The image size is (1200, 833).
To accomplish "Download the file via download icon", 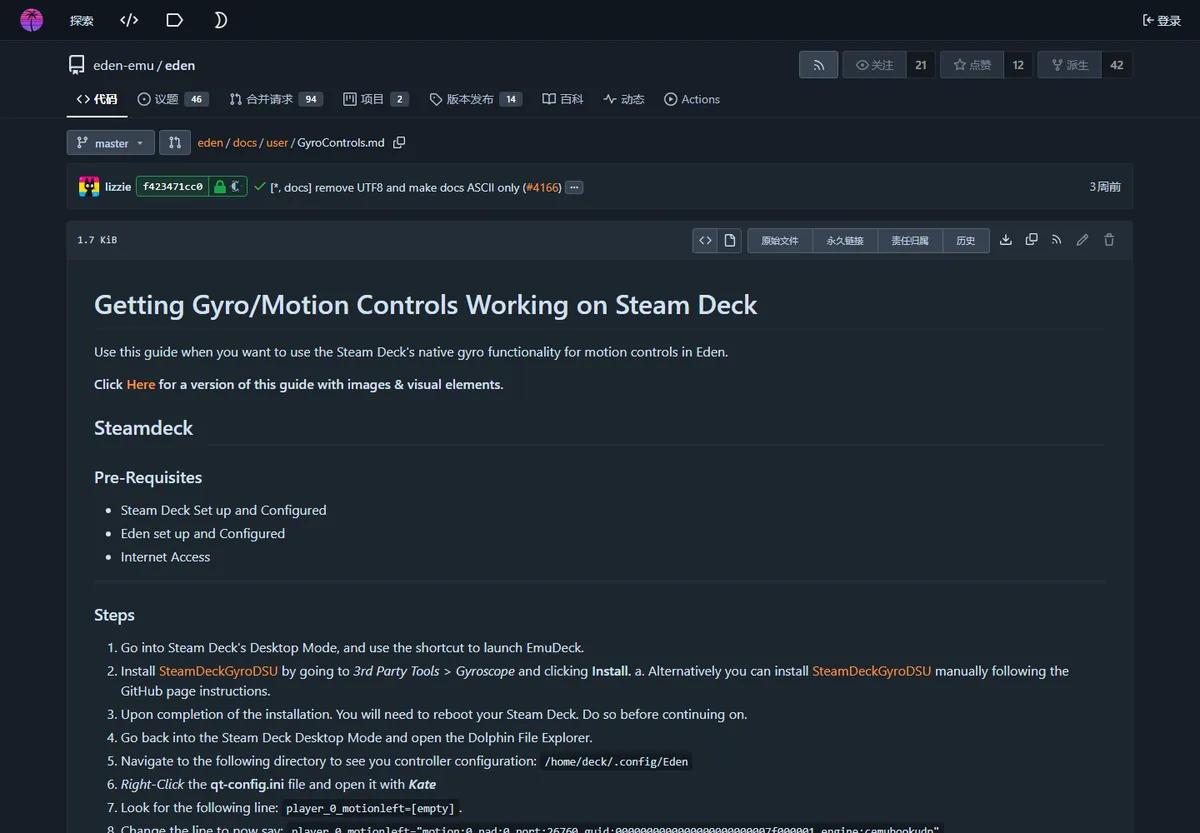I will (1006, 240).
